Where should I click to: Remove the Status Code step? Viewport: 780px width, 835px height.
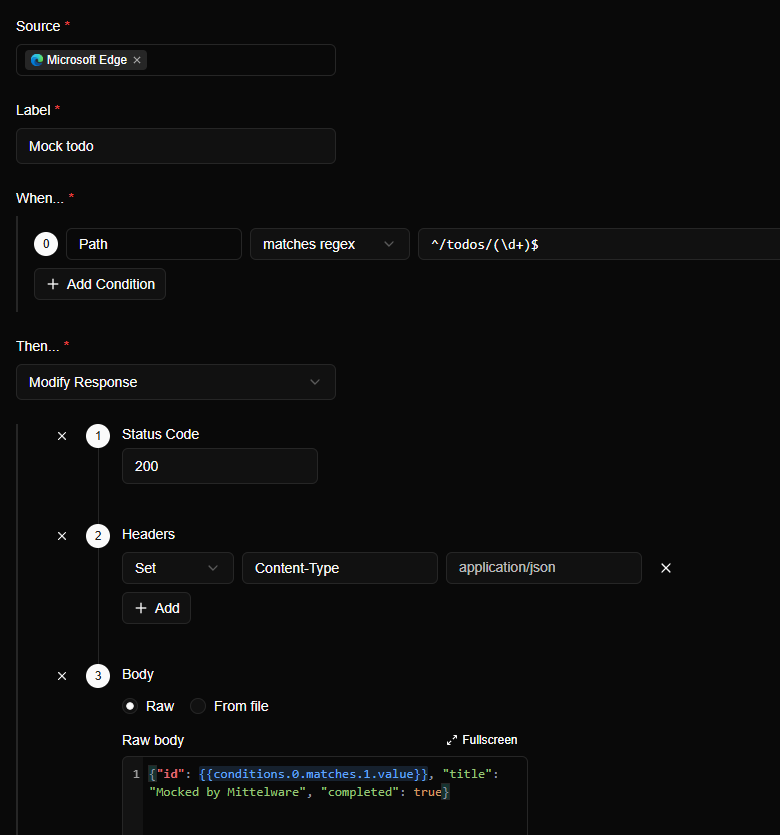(62, 436)
